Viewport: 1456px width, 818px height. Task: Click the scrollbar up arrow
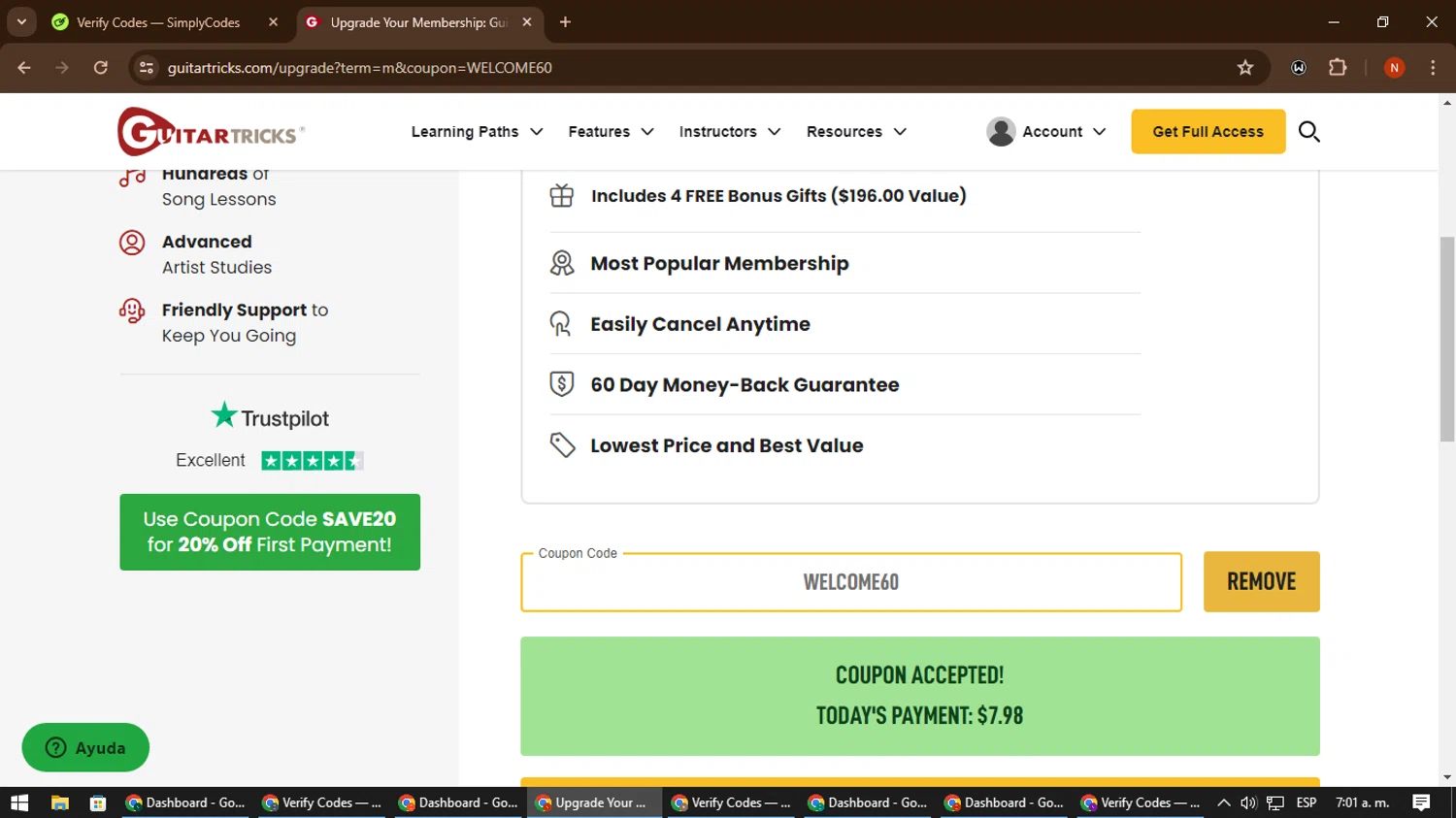coord(1447,102)
